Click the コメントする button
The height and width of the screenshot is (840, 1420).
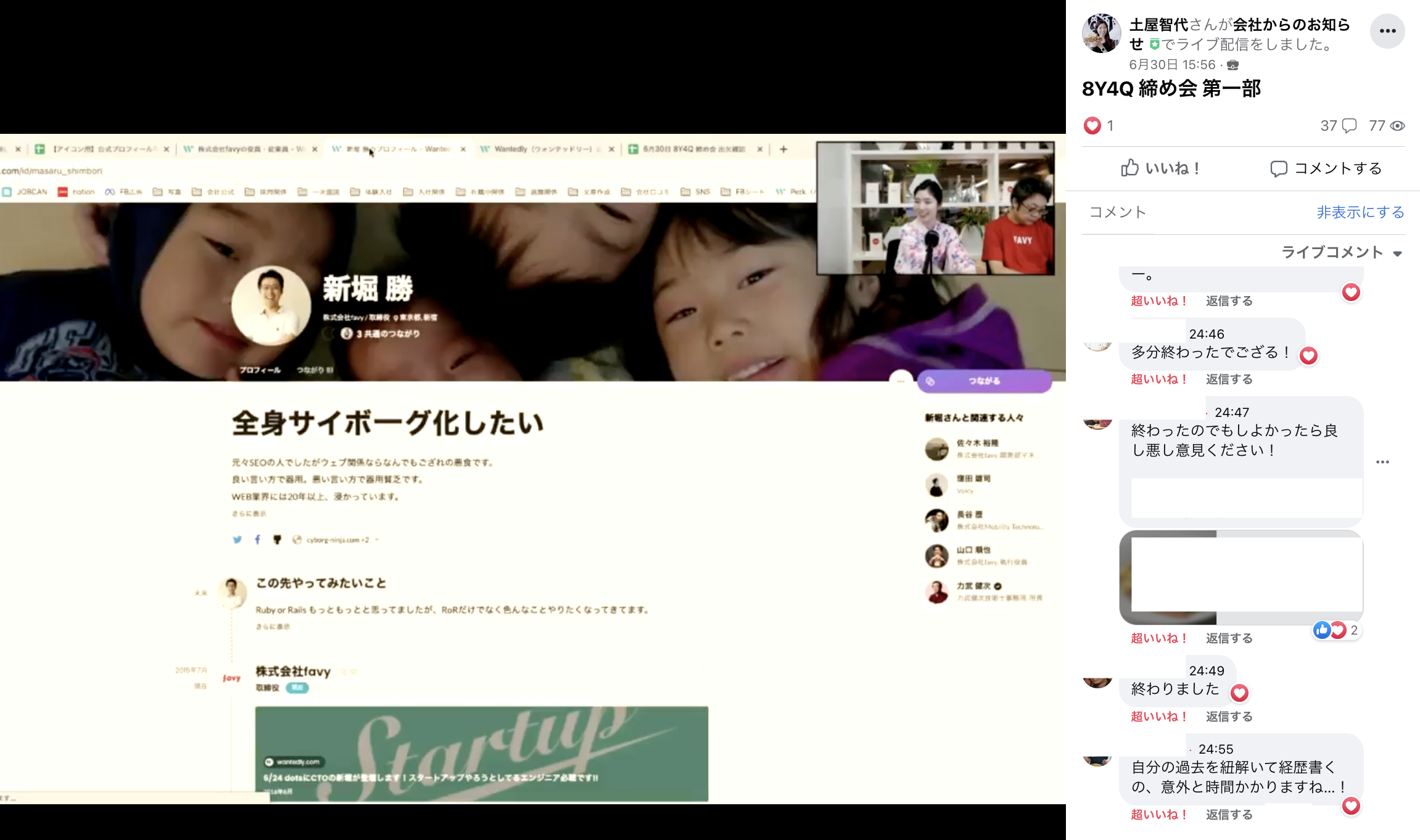click(1326, 168)
